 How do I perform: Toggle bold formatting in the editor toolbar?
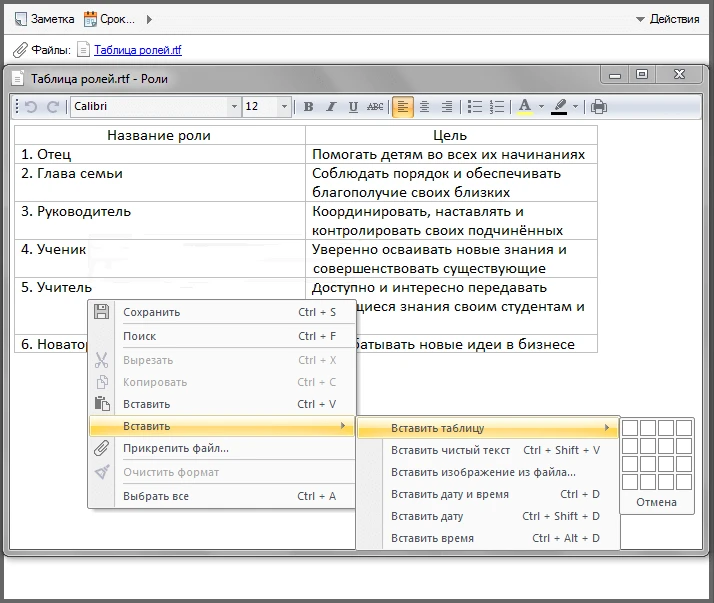pos(309,107)
